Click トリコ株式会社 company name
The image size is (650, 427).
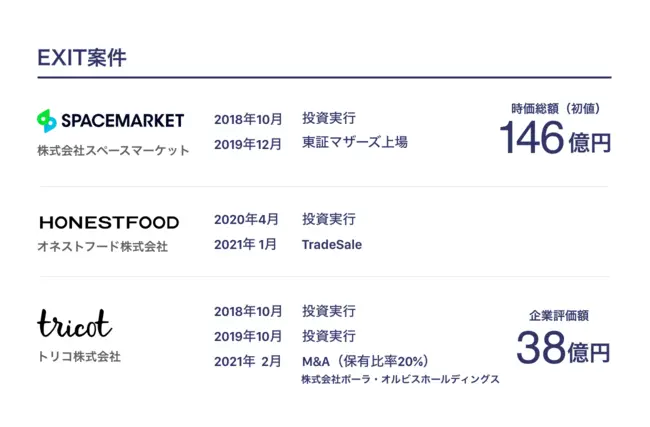click(x=79, y=356)
